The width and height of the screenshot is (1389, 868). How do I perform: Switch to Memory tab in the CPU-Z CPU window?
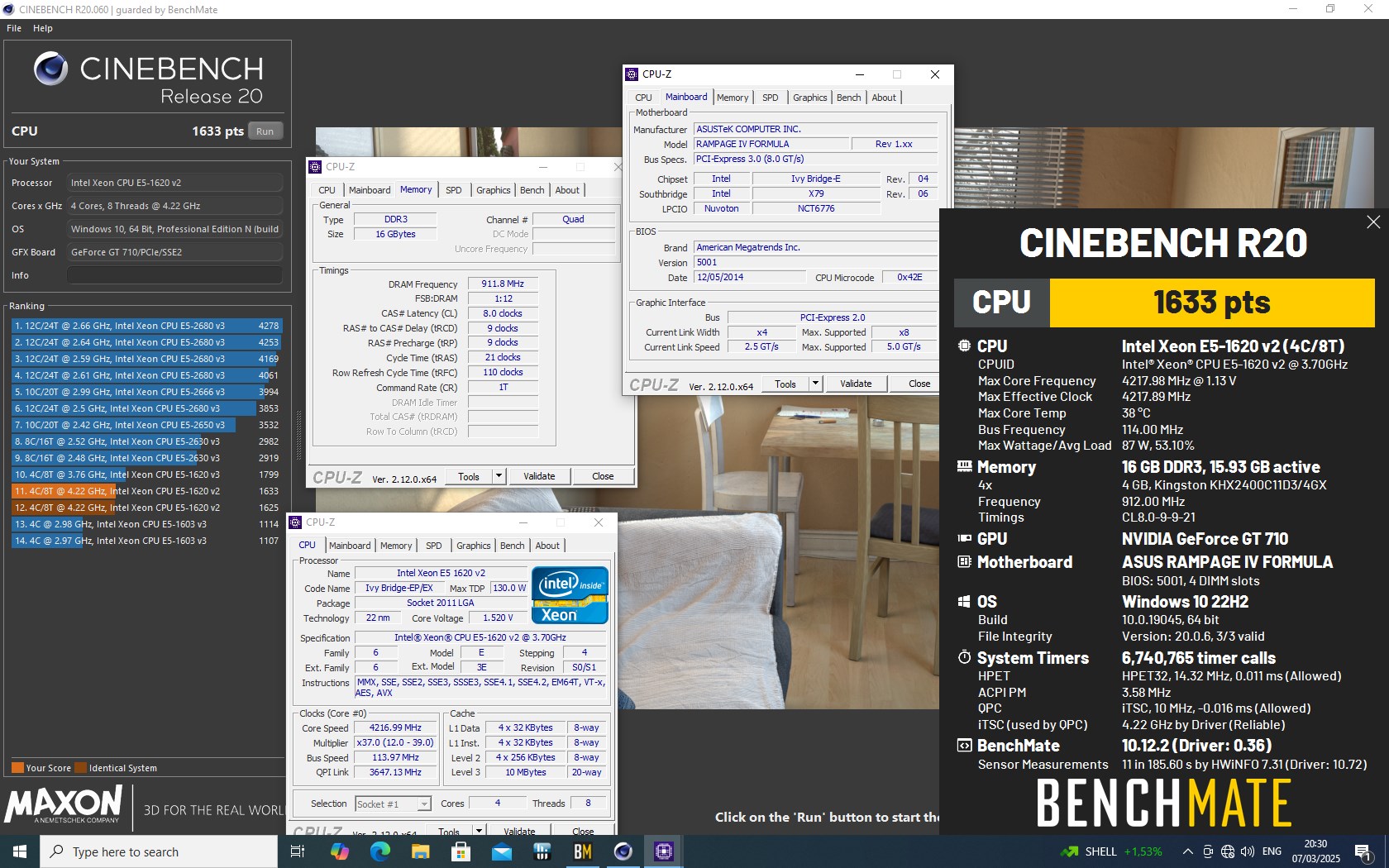(x=396, y=546)
